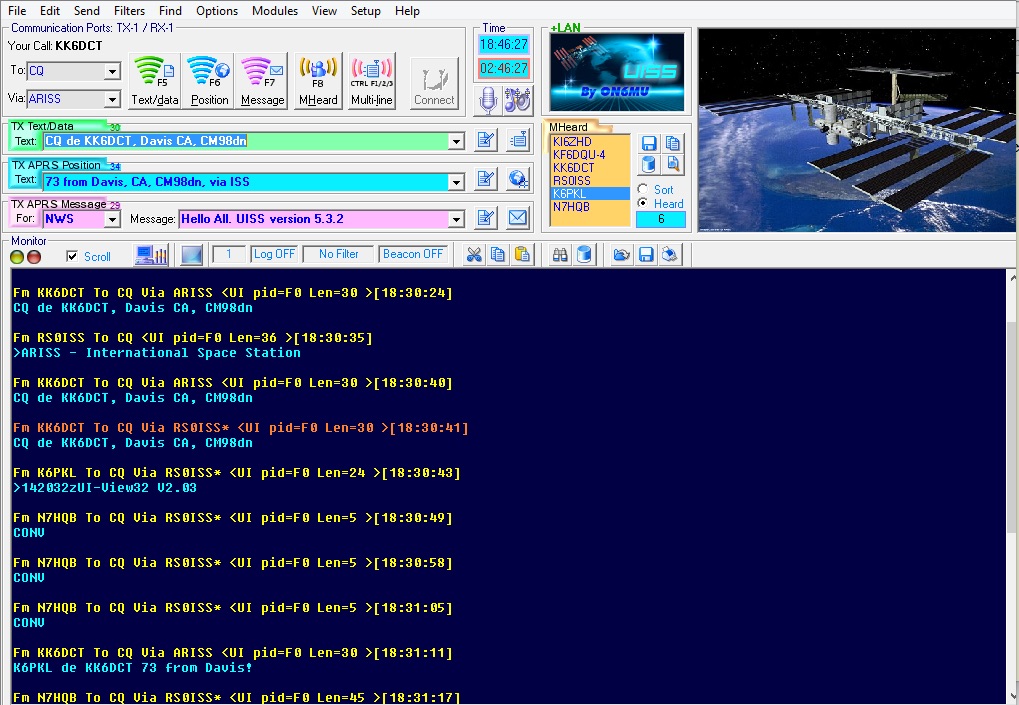Image resolution: width=1019 pixels, height=705 pixels.
Task: Select the Heard radio button
Action: point(642,203)
